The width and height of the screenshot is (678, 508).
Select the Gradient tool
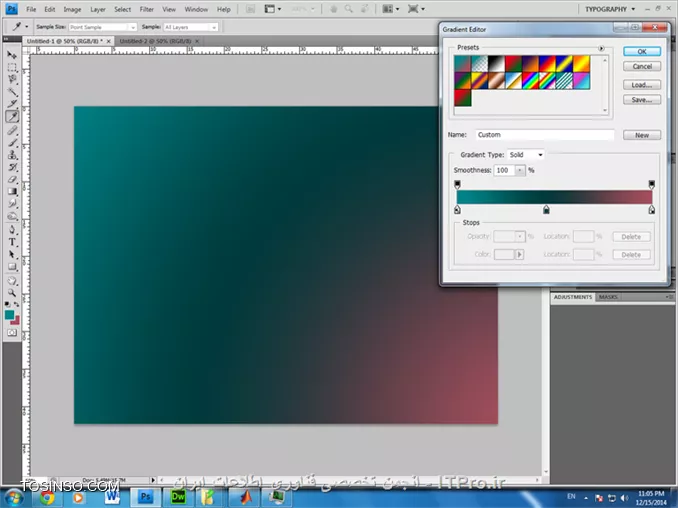12,192
